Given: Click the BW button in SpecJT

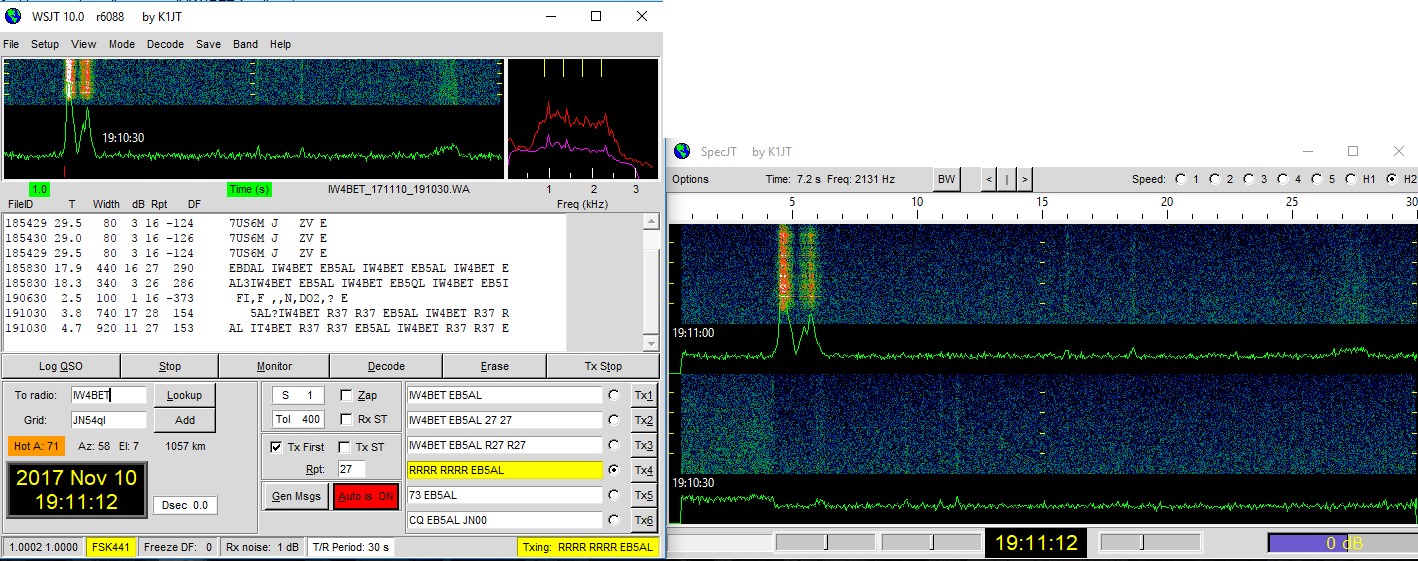Looking at the screenshot, I should click(945, 179).
